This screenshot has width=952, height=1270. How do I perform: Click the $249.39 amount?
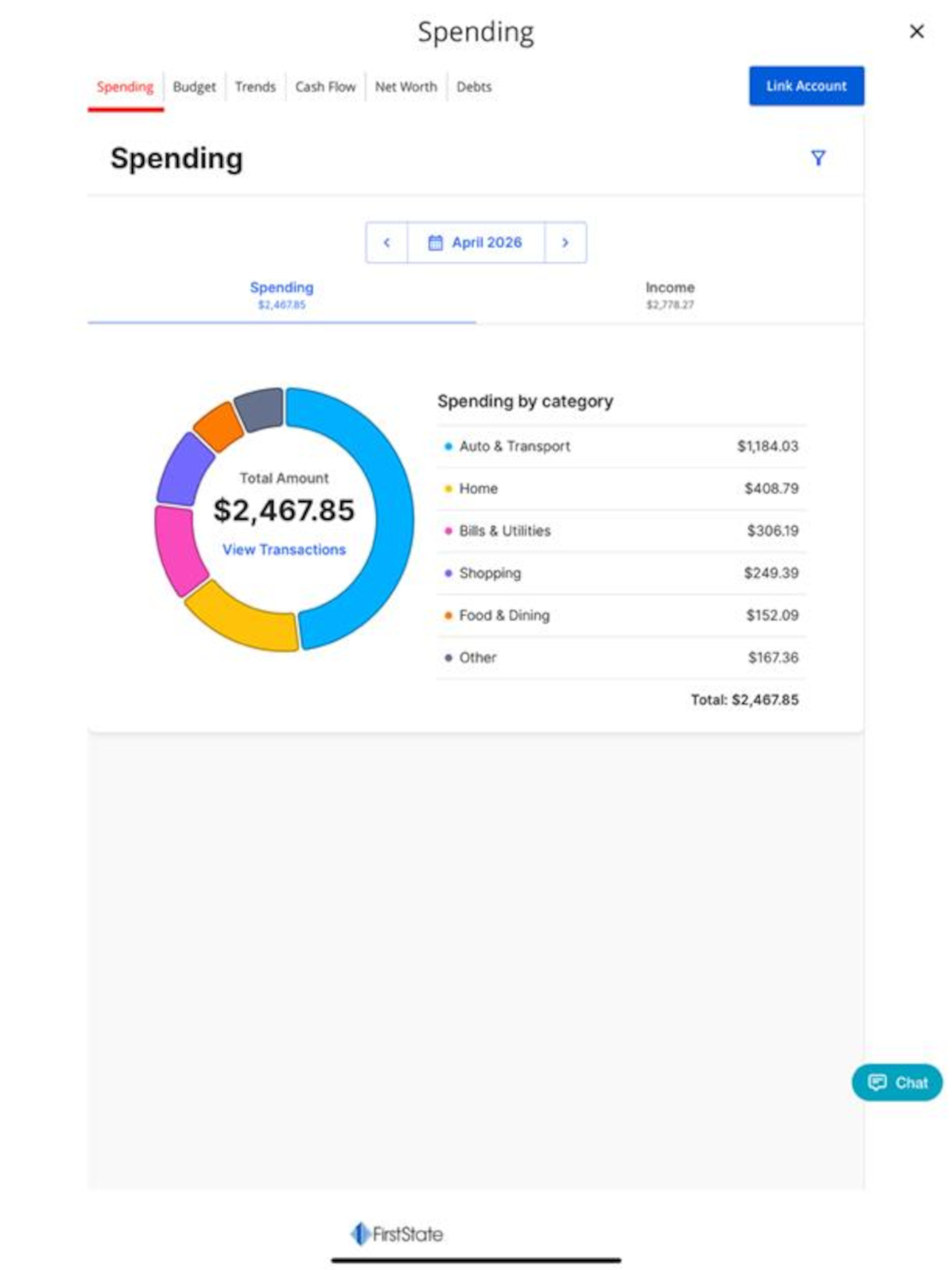(x=771, y=573)
